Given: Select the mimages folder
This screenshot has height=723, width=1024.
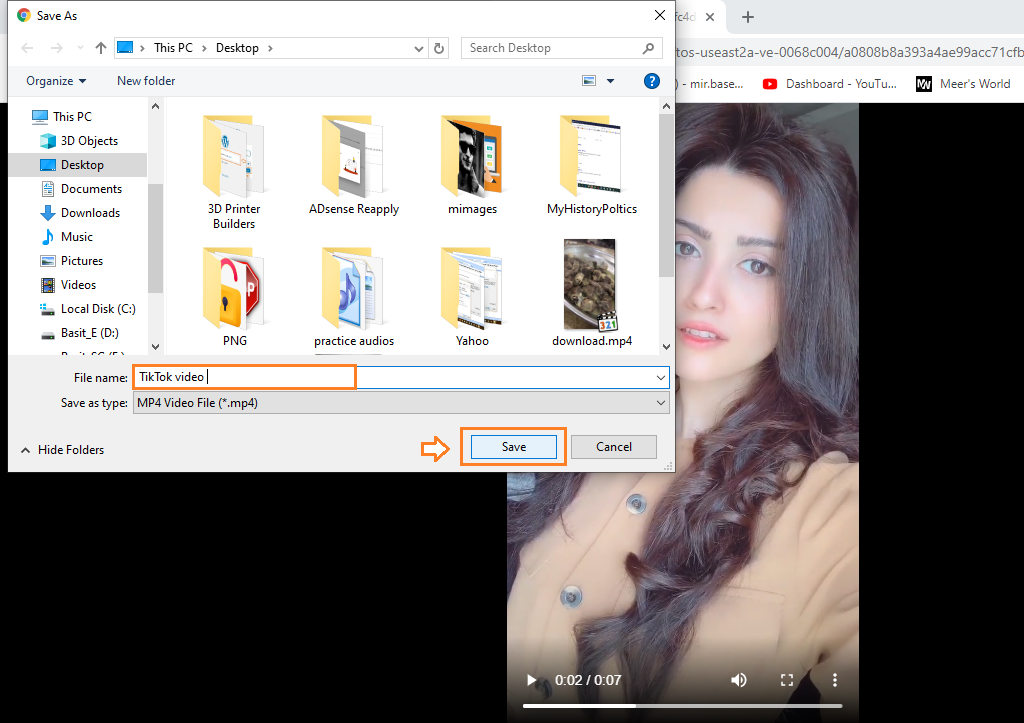Looking at the screenshot, I should 472,165.
